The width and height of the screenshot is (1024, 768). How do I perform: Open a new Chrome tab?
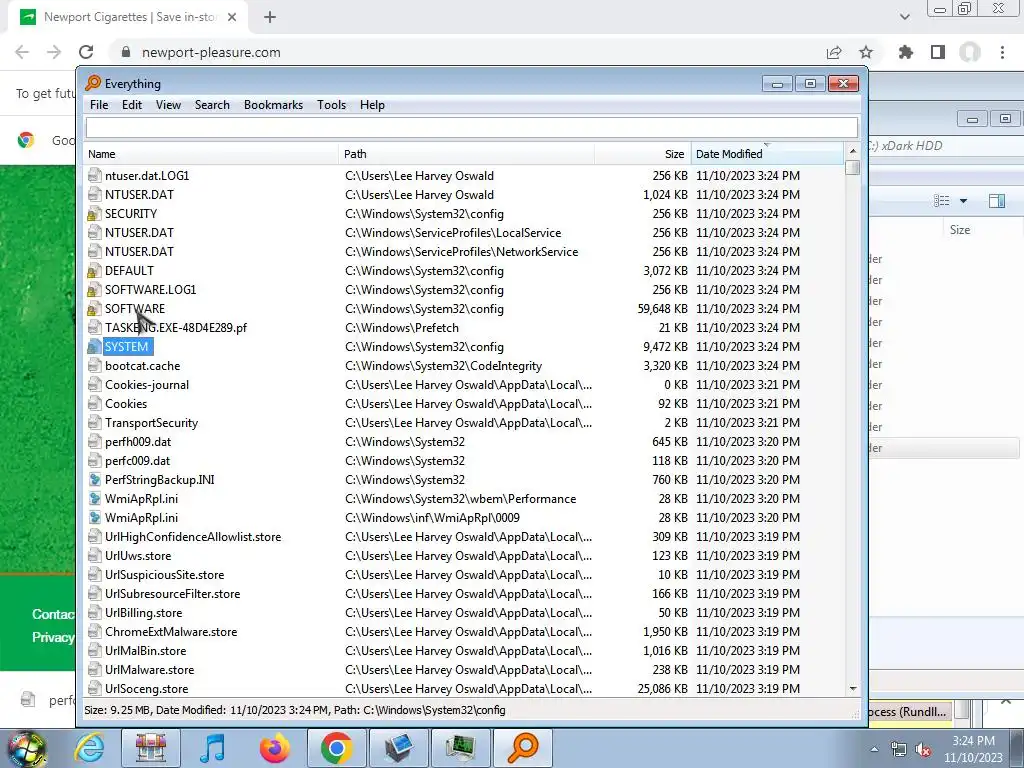click(270, 18)
